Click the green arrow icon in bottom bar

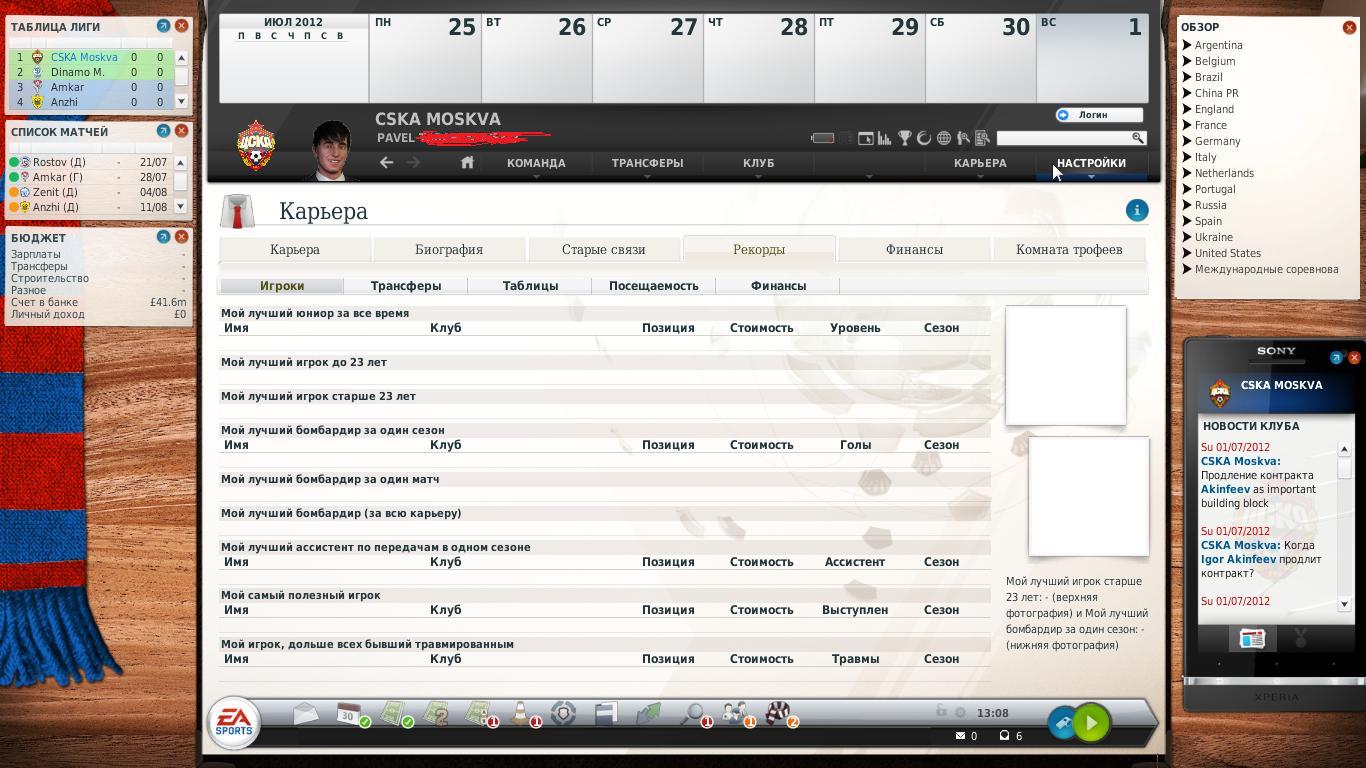649,713
